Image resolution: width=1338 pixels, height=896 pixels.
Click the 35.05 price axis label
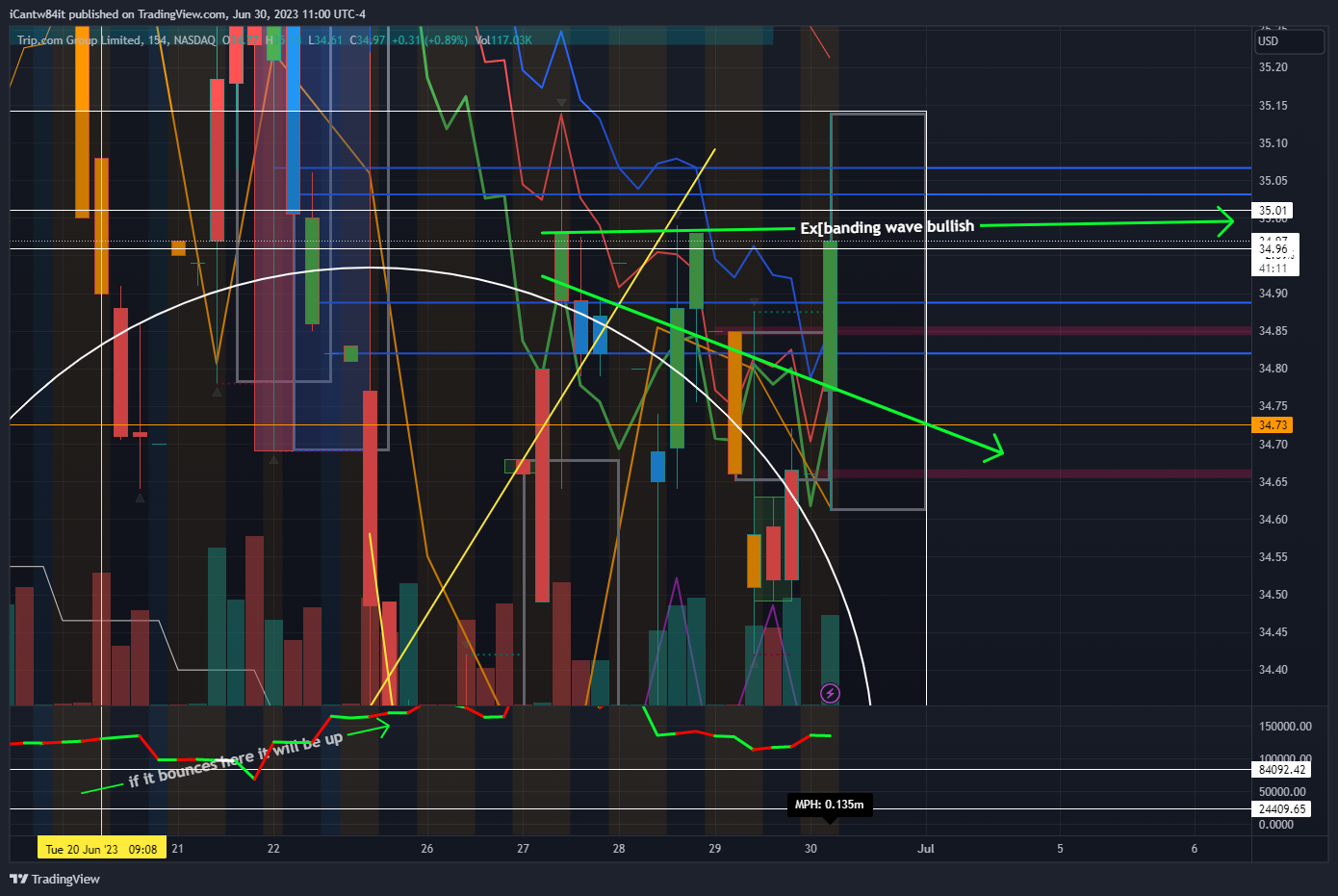tap(1273, 181)
